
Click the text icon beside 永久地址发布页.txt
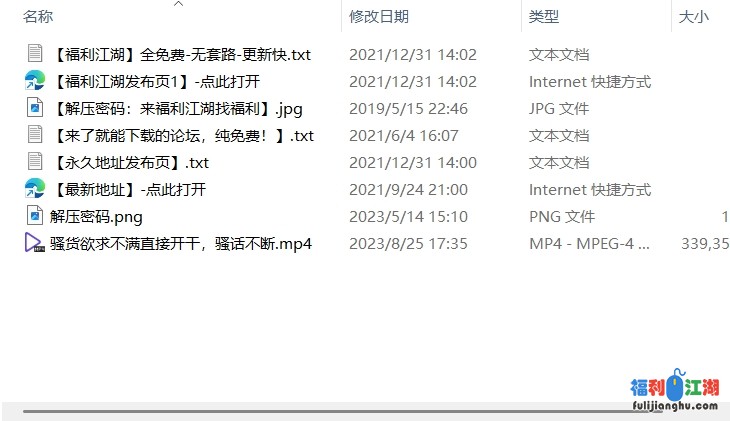coord(35,162)
